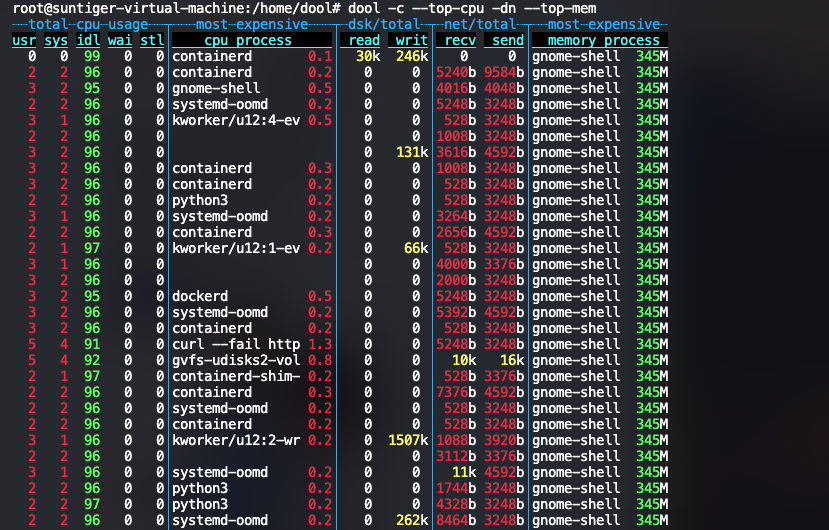
Task: Click the "30k" disk read value
Action: (368, 56)
